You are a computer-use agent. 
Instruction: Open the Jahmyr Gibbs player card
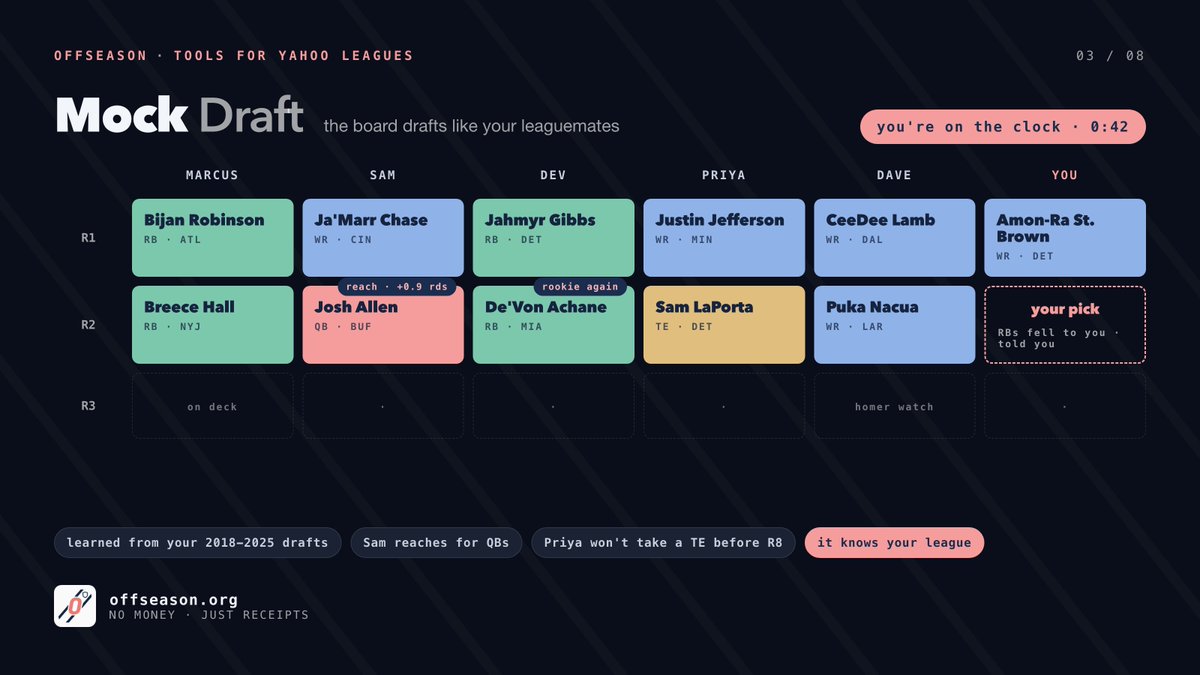[x=554, y=238]
